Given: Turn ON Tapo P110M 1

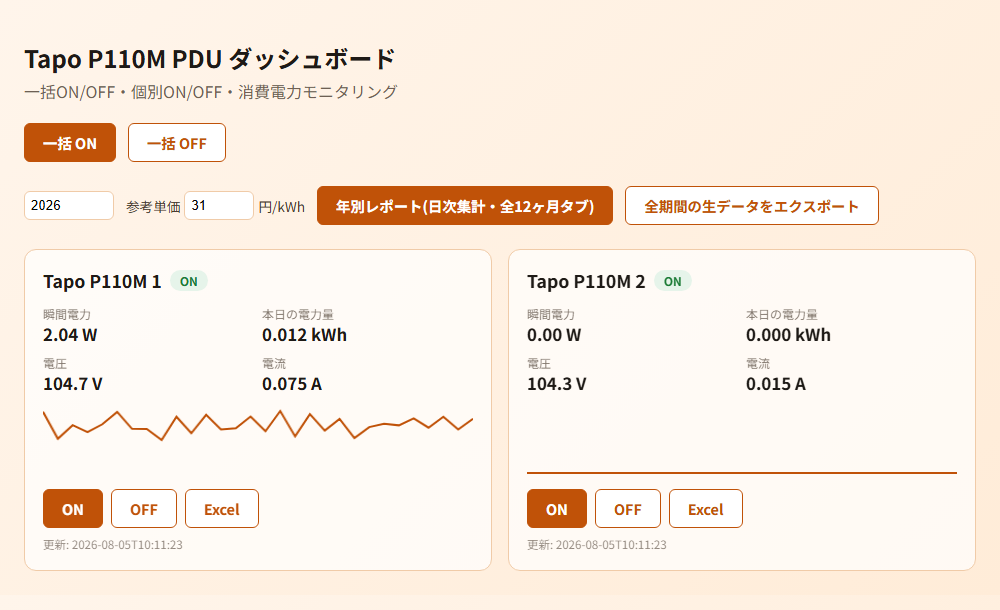Looking at the screenshot, I should click(73, 509).
